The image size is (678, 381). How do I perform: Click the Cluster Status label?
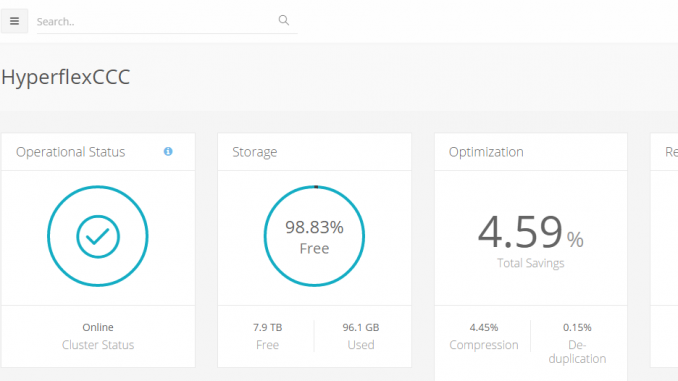coord(98,345)
